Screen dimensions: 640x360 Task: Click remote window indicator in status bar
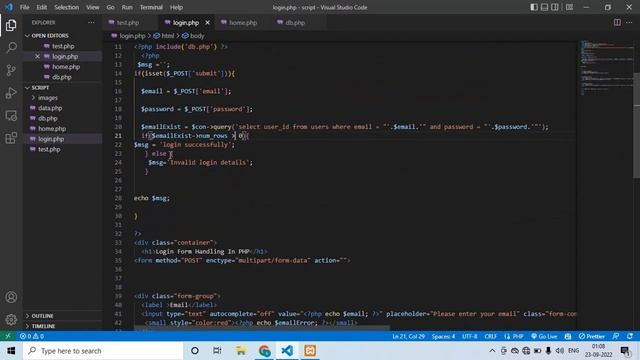pyautogui.click(x=8, y=336)
